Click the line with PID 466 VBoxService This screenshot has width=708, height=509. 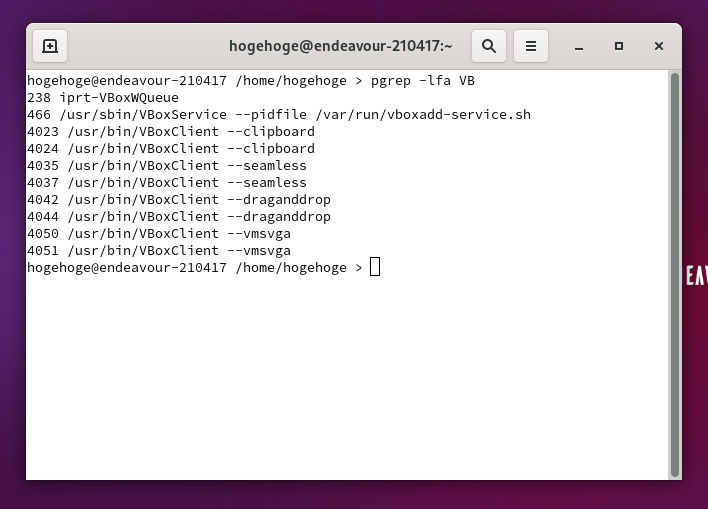click(279, 115)
